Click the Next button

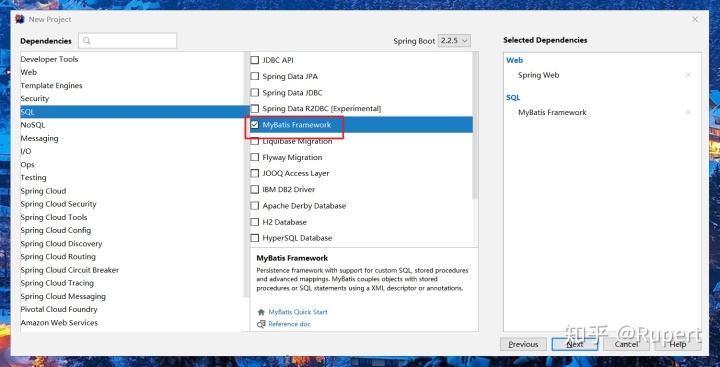tap(574, 344)
